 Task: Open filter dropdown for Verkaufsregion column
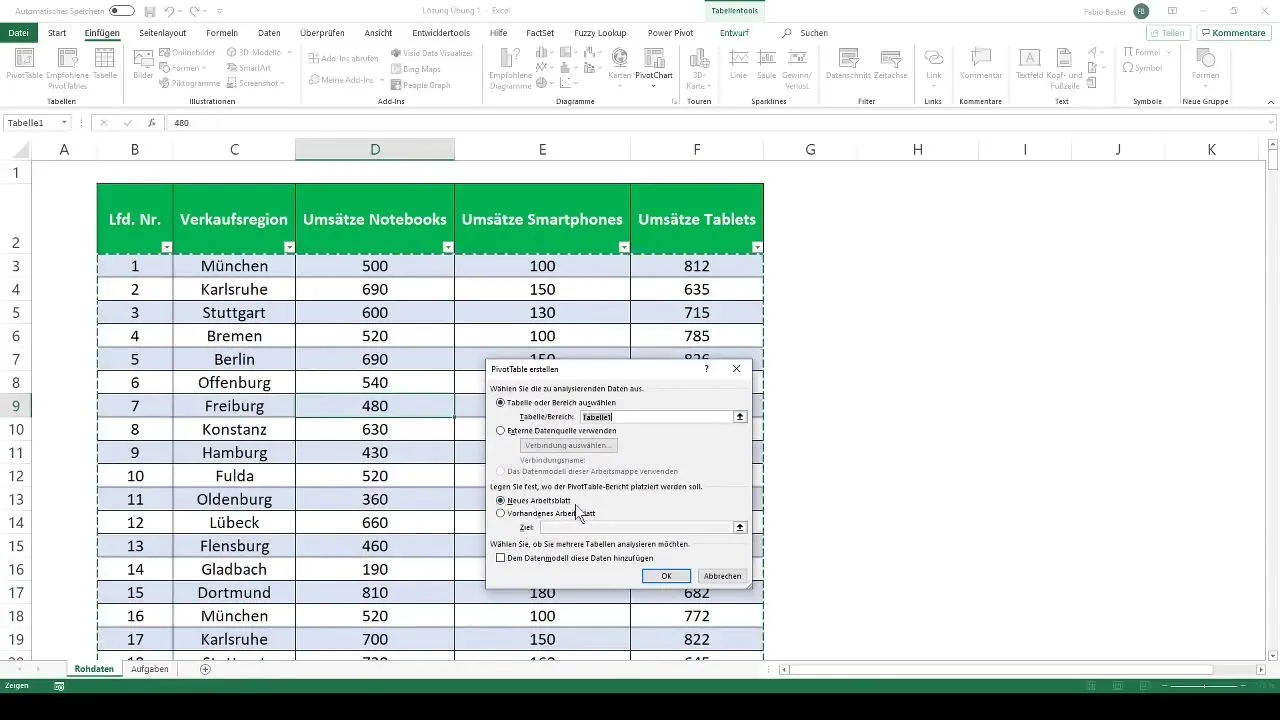pyautogui.click(x=289, y=247)
